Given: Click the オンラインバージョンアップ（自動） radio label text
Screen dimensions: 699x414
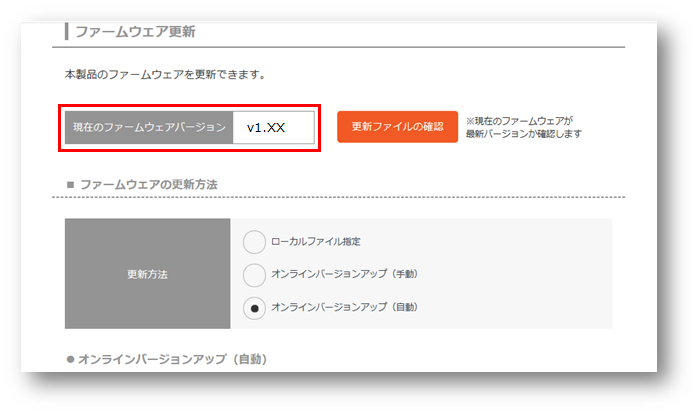Looking at the screenshot, I should [344, 307].
